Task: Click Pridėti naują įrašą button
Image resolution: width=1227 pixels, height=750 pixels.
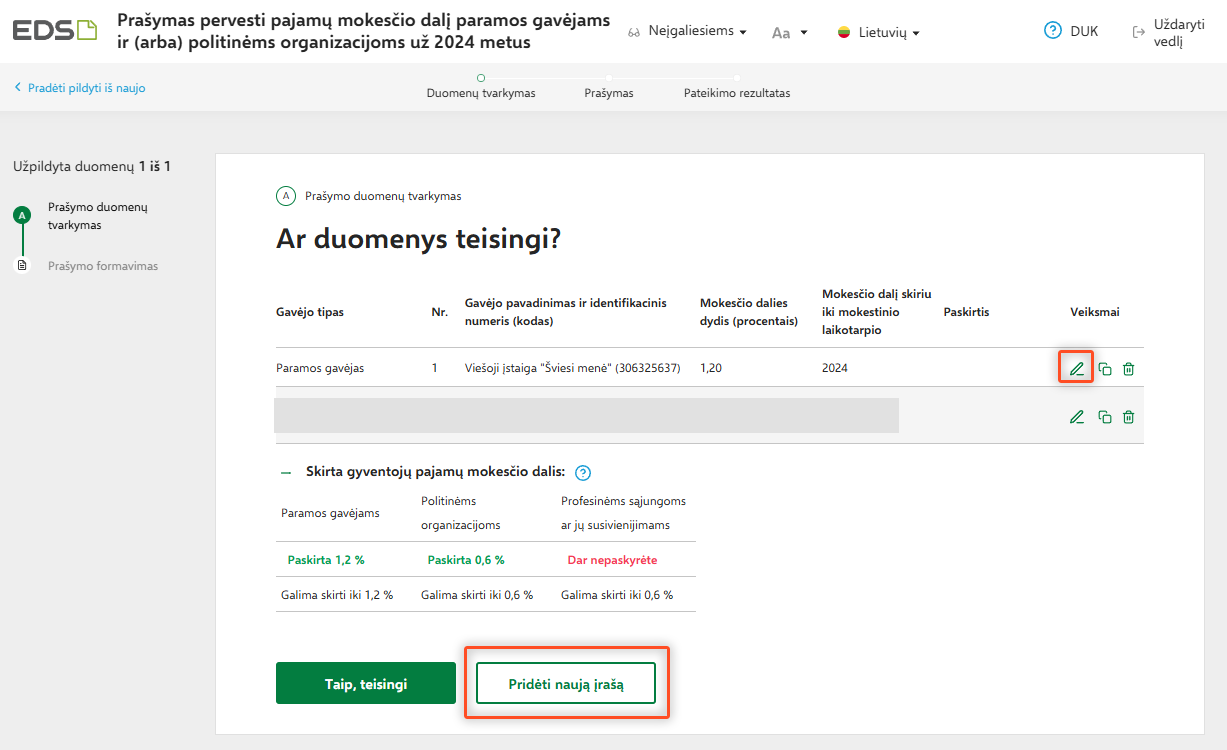Action: [x=566, y=684]
